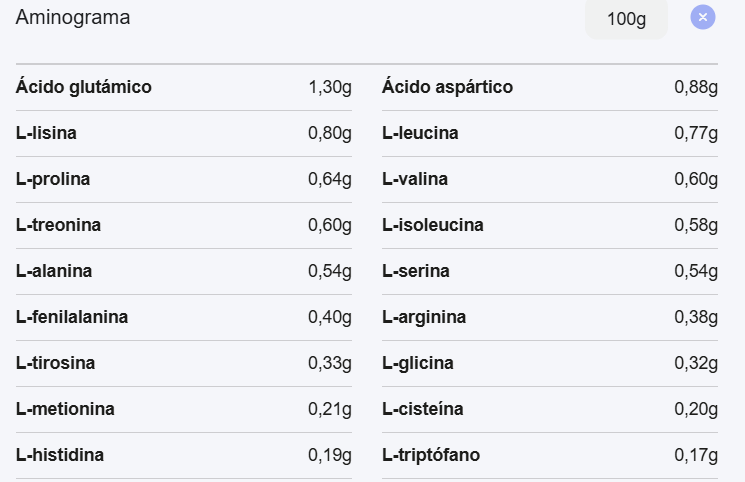
Task: Click the L-leucina amino acid label
Action: pos(420,133)
